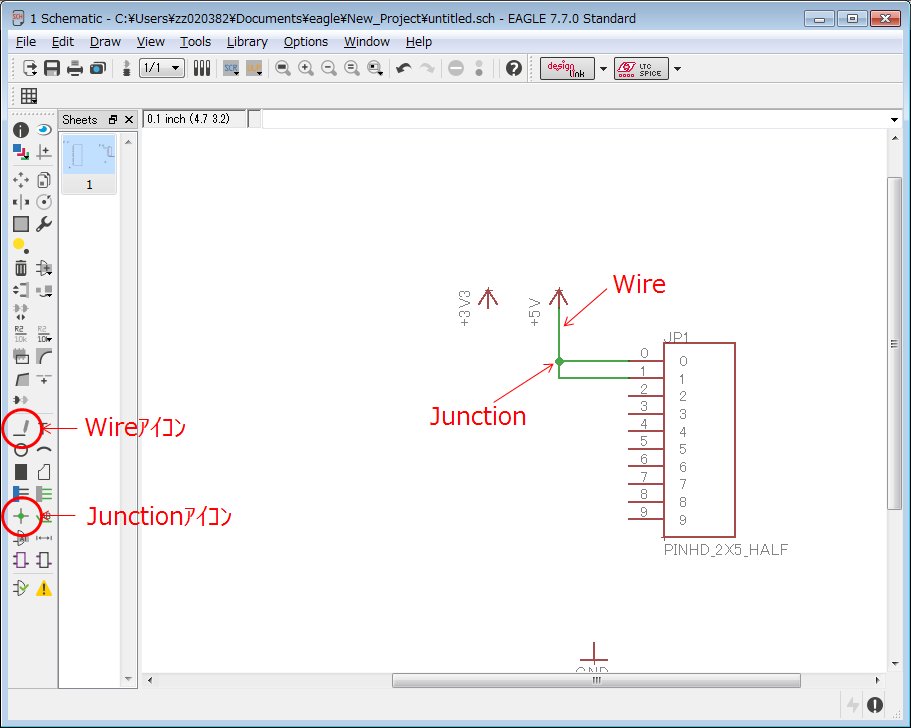
Task: Click the Zoom to fit icon
Action: point(283,68)
